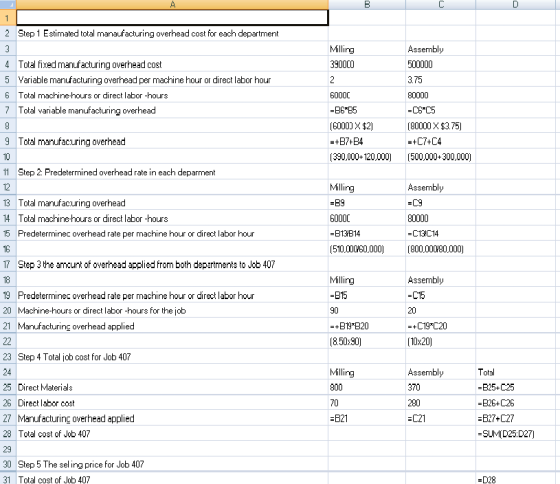Select column C header
The height and width of the screenshot is (484, 560).
(440, 4)
